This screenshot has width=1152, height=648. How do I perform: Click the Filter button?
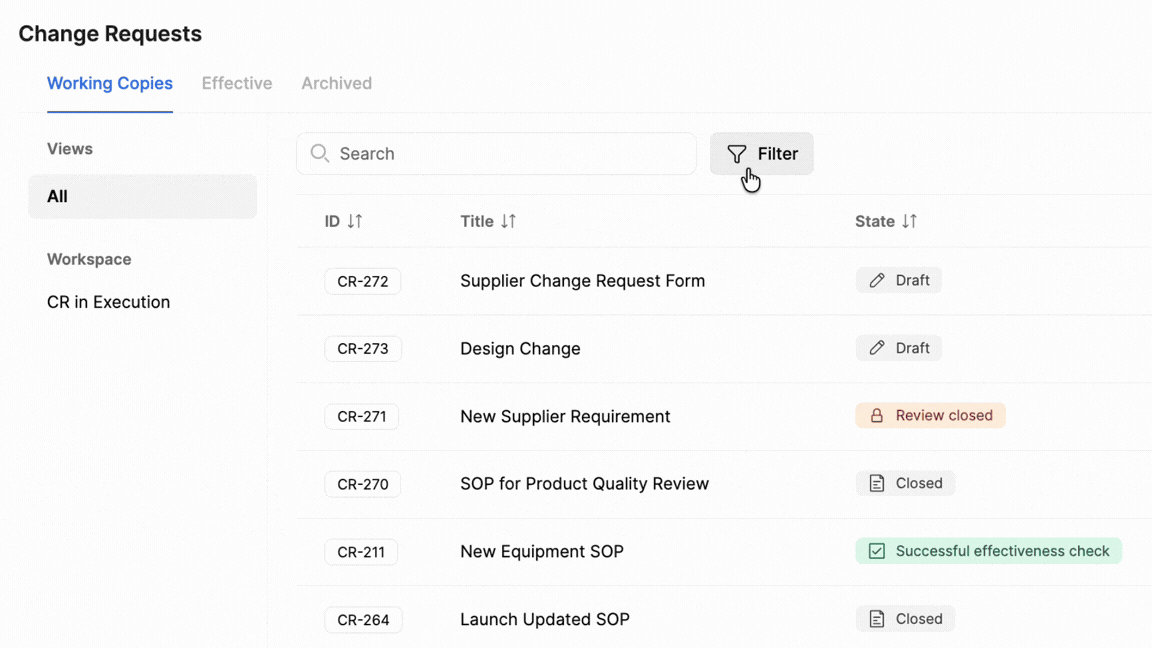click(x=761, y=154)
